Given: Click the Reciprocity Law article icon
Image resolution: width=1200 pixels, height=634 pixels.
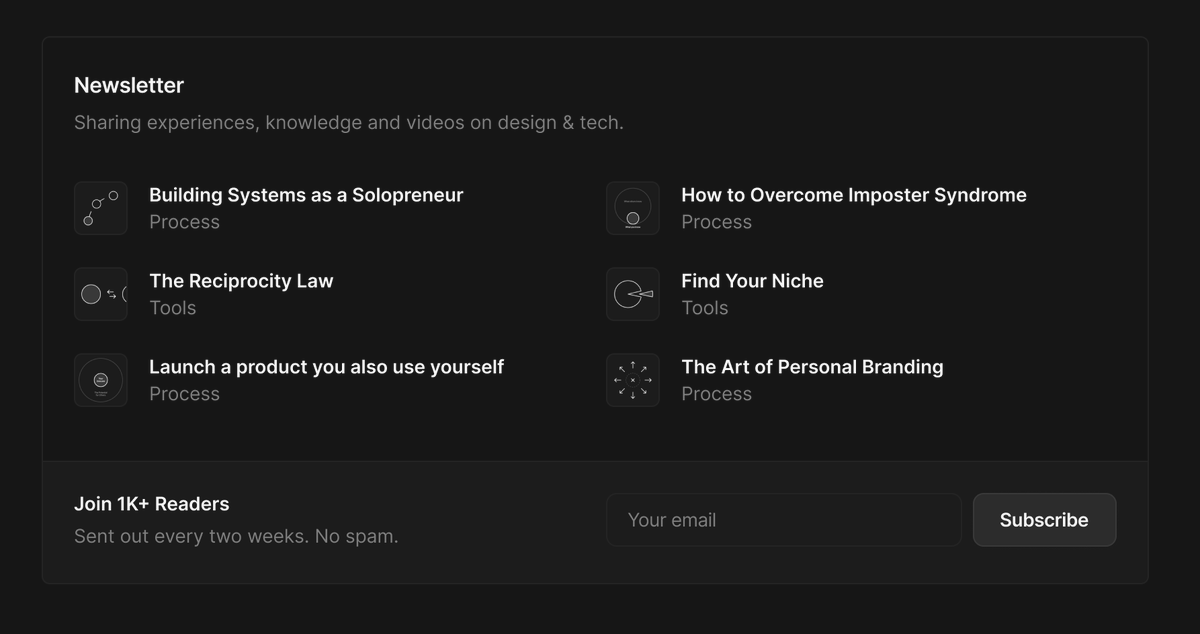Looking at the screenshot, I should (101, 294).
